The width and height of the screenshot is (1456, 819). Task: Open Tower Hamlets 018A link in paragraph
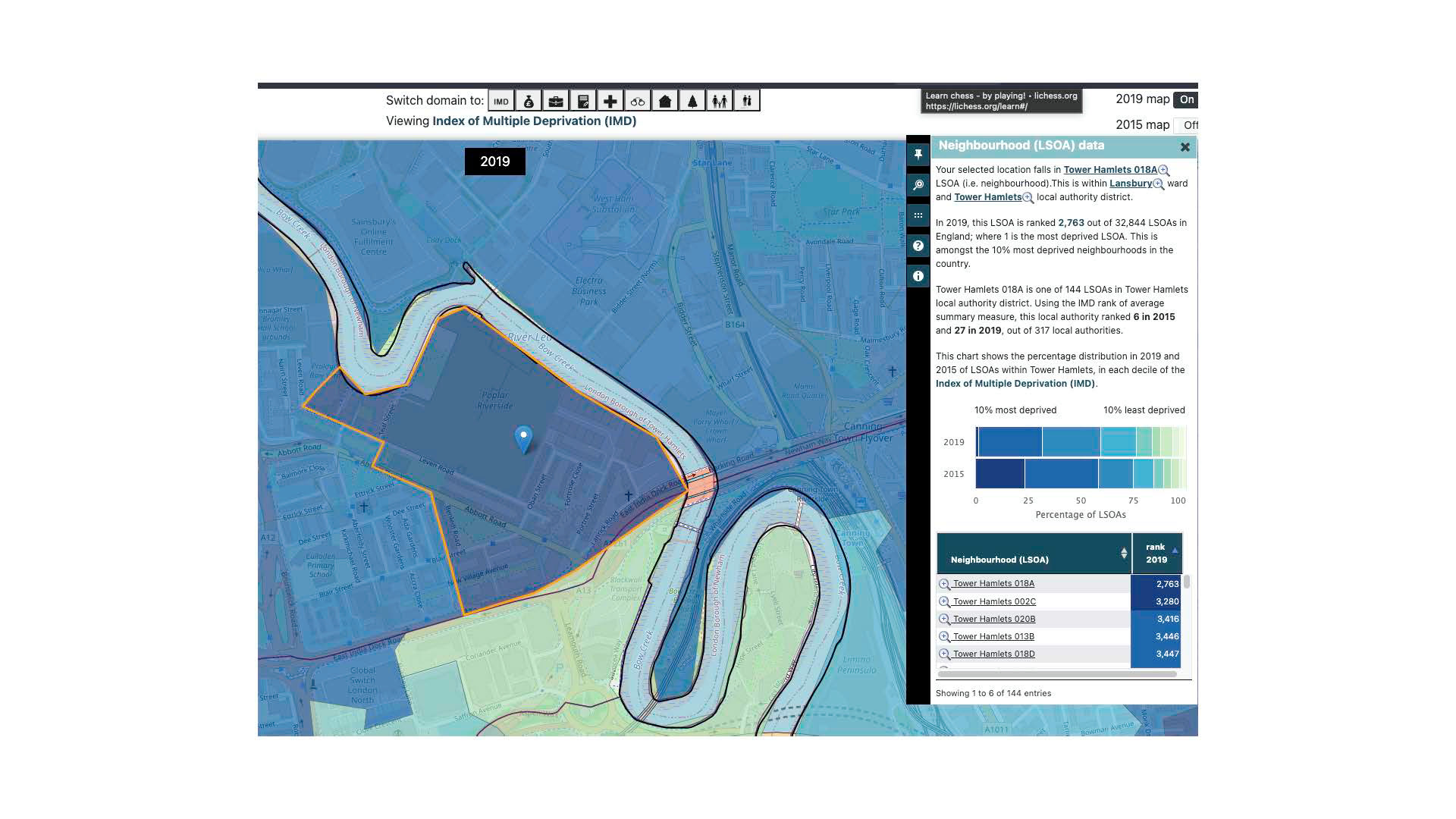(1110, 170)
